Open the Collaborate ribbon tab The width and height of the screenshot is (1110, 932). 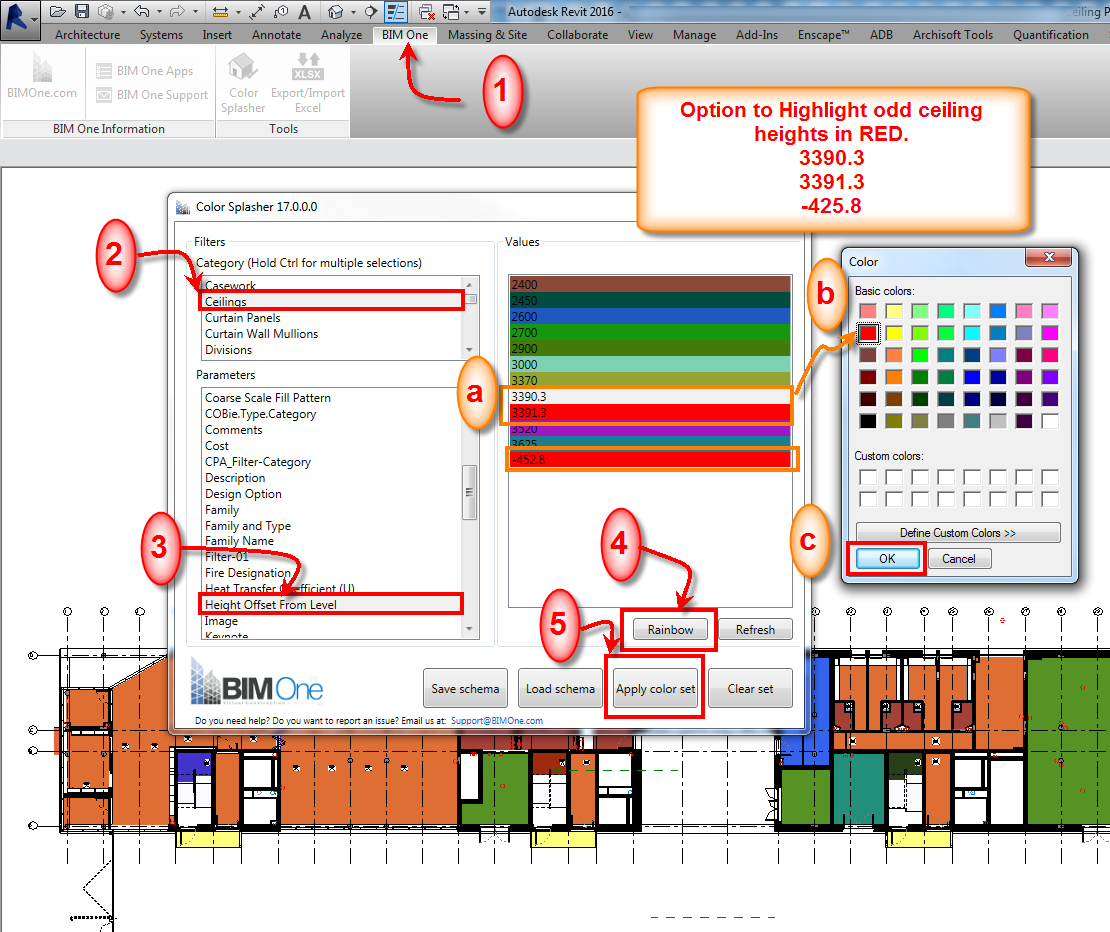(577, 34)
